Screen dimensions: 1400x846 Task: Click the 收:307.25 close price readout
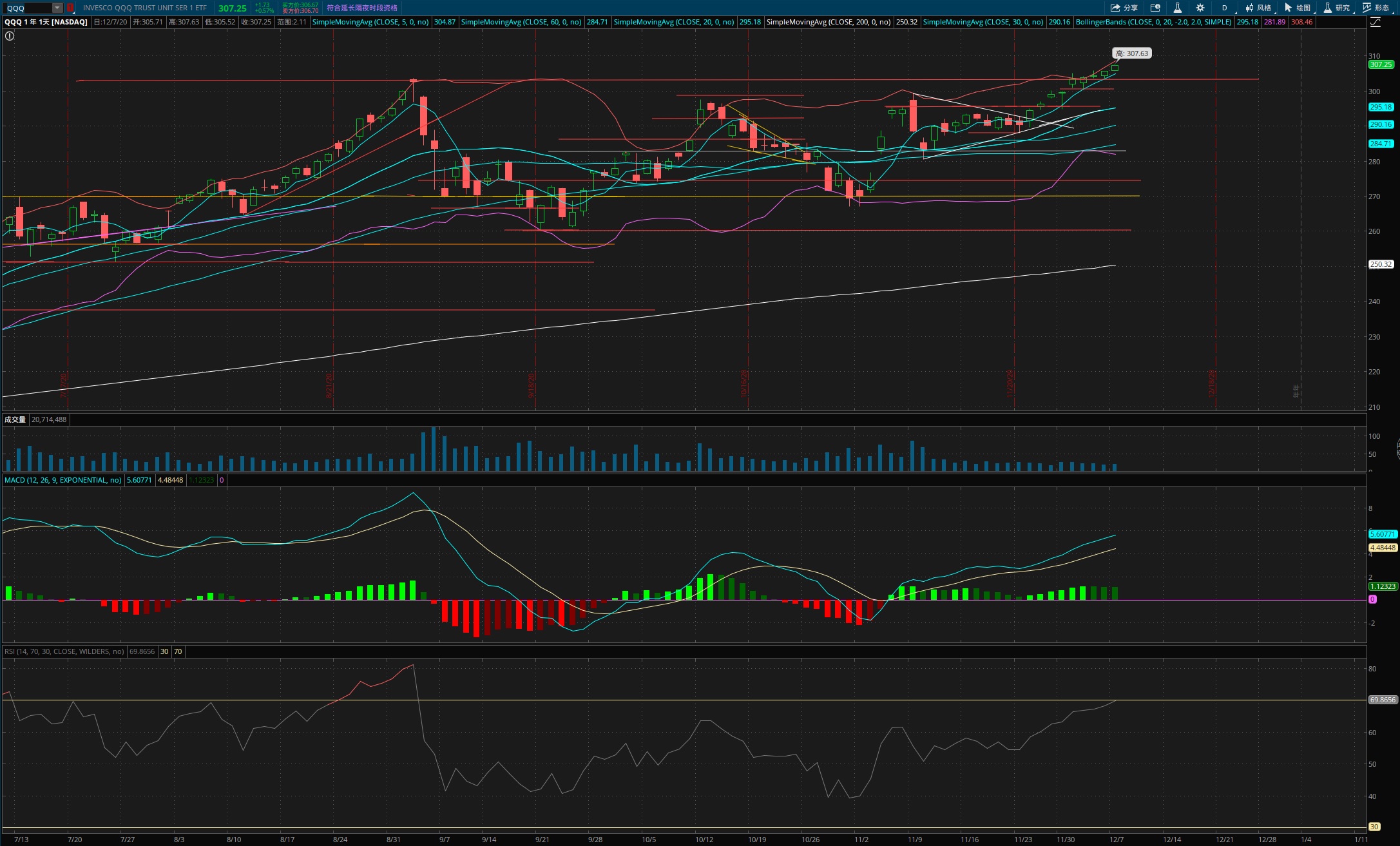256,22
